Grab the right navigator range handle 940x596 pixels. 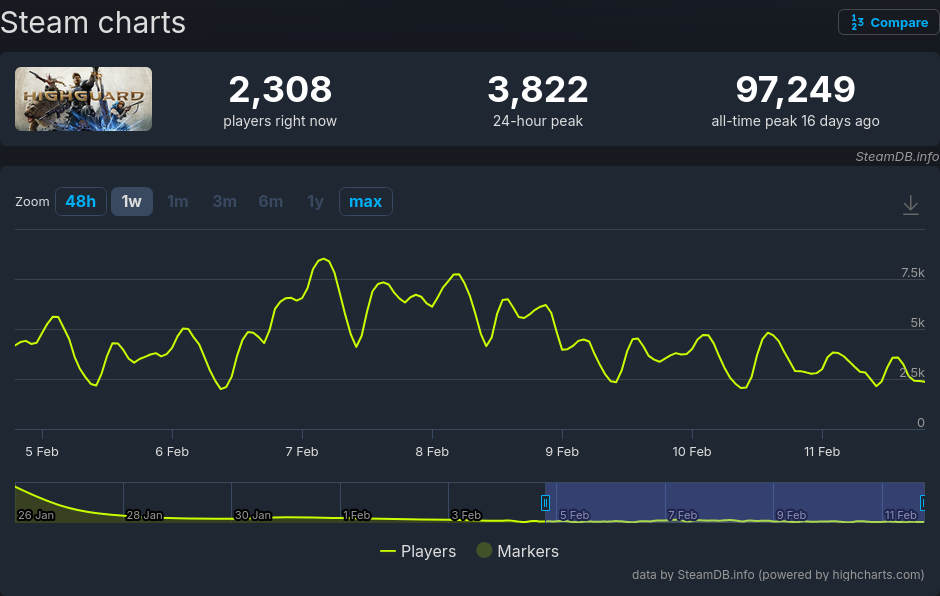pos(923,502)
